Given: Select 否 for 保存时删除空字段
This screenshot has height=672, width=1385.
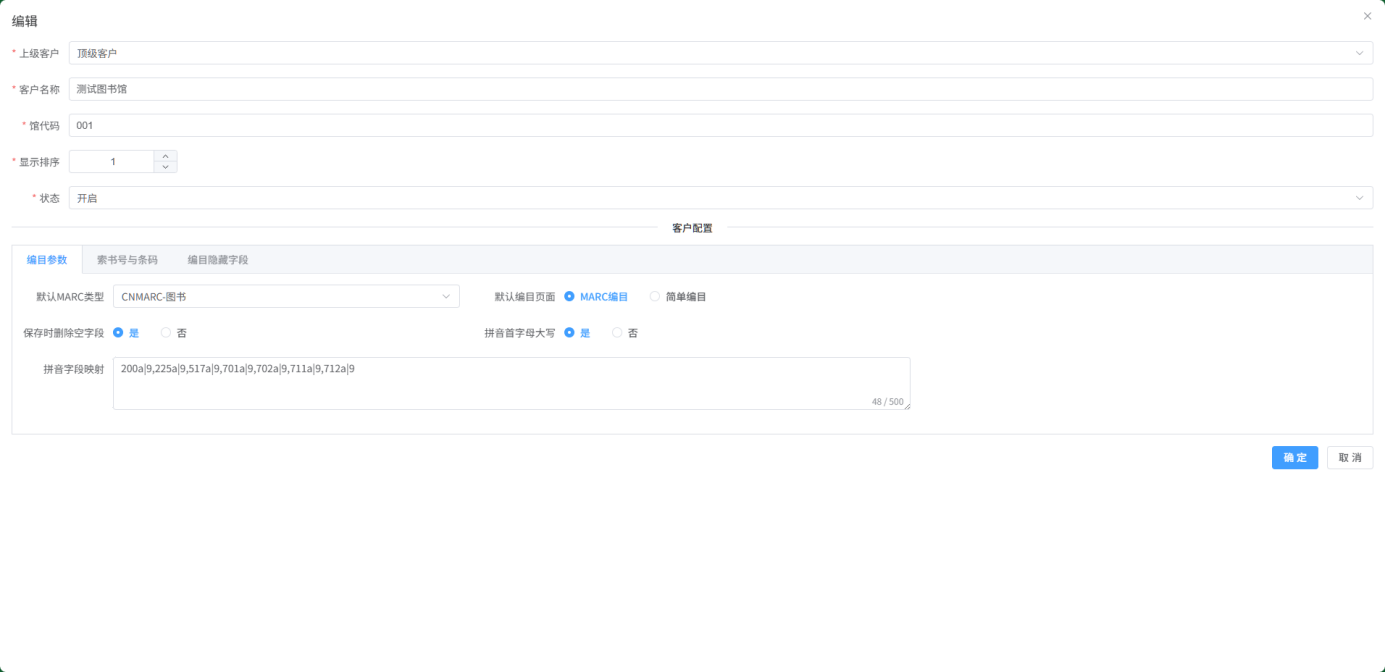Looking at the screenshot, I should 174,333.
